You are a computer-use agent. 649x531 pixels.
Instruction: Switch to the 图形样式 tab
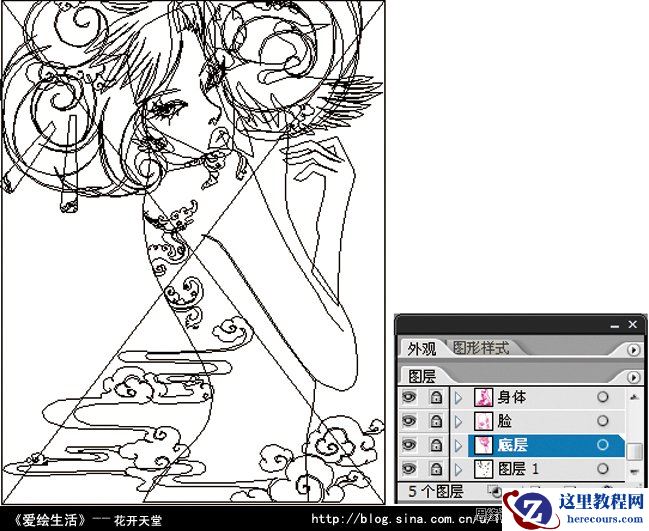481,348
